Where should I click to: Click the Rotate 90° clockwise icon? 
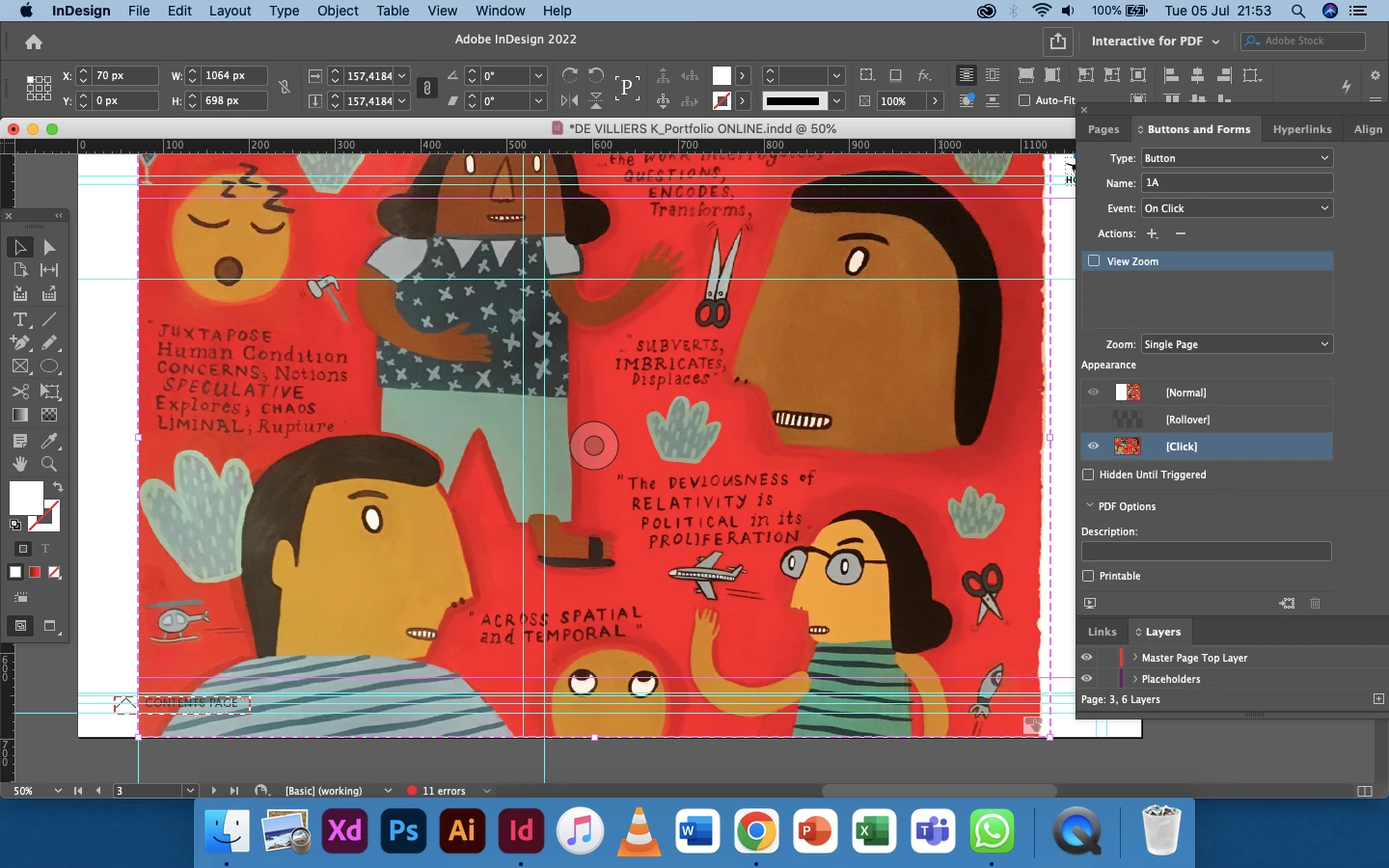click(570, 75)
